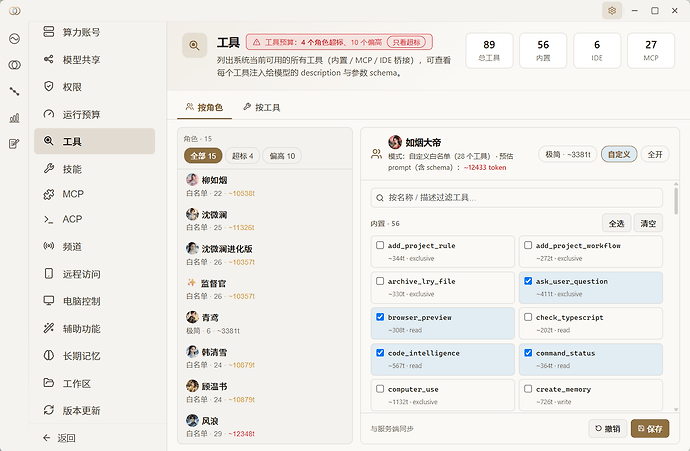
Task: Uncheck code_intelligence tool
Action: (x=380, y=352)
